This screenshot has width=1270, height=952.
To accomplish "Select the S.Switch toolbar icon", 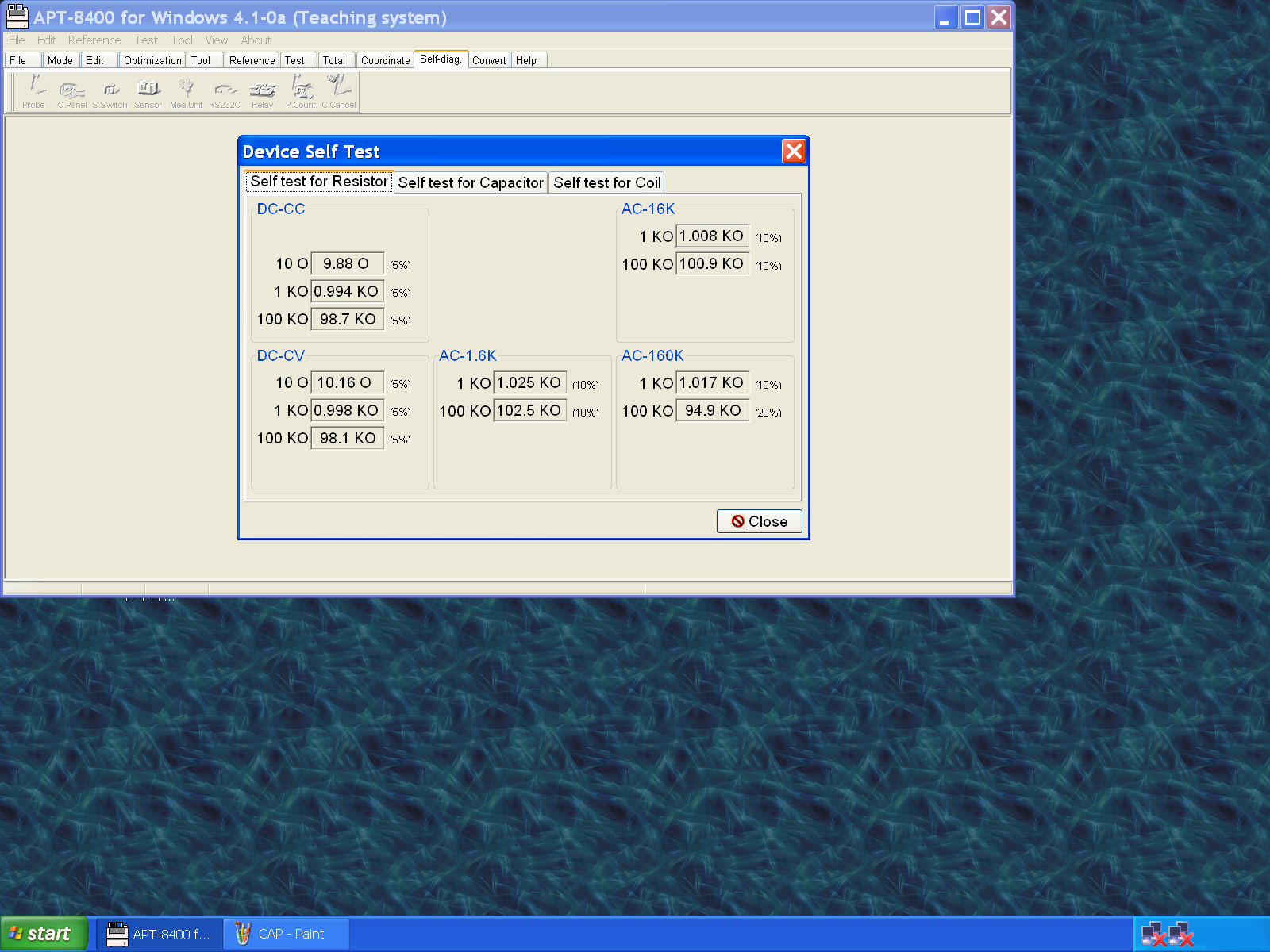I will click(110, 91).
